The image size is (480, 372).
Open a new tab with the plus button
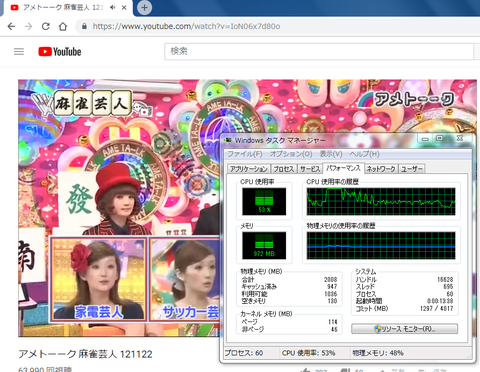[144, 7]
